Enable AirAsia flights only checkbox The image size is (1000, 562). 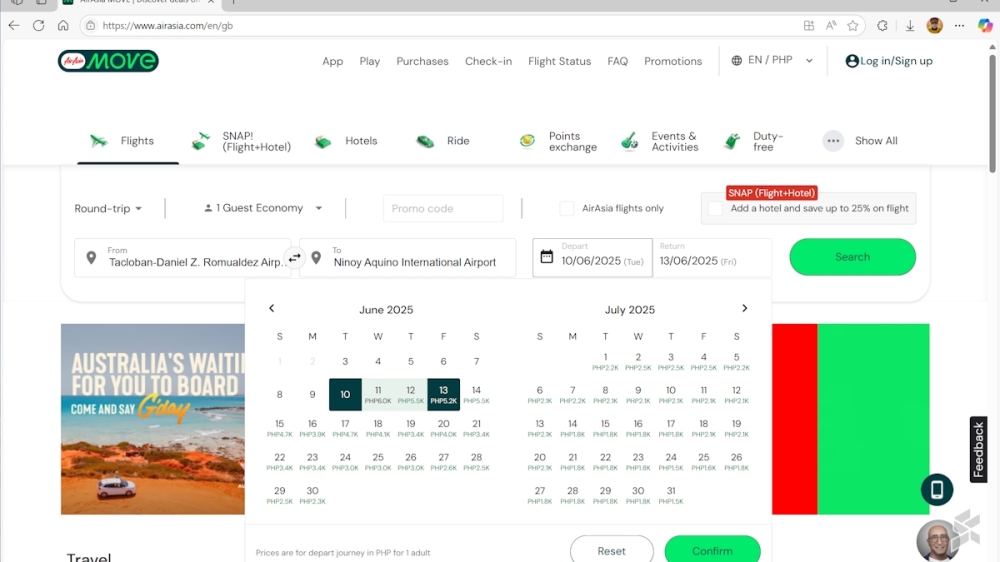(x=567, y=208)
